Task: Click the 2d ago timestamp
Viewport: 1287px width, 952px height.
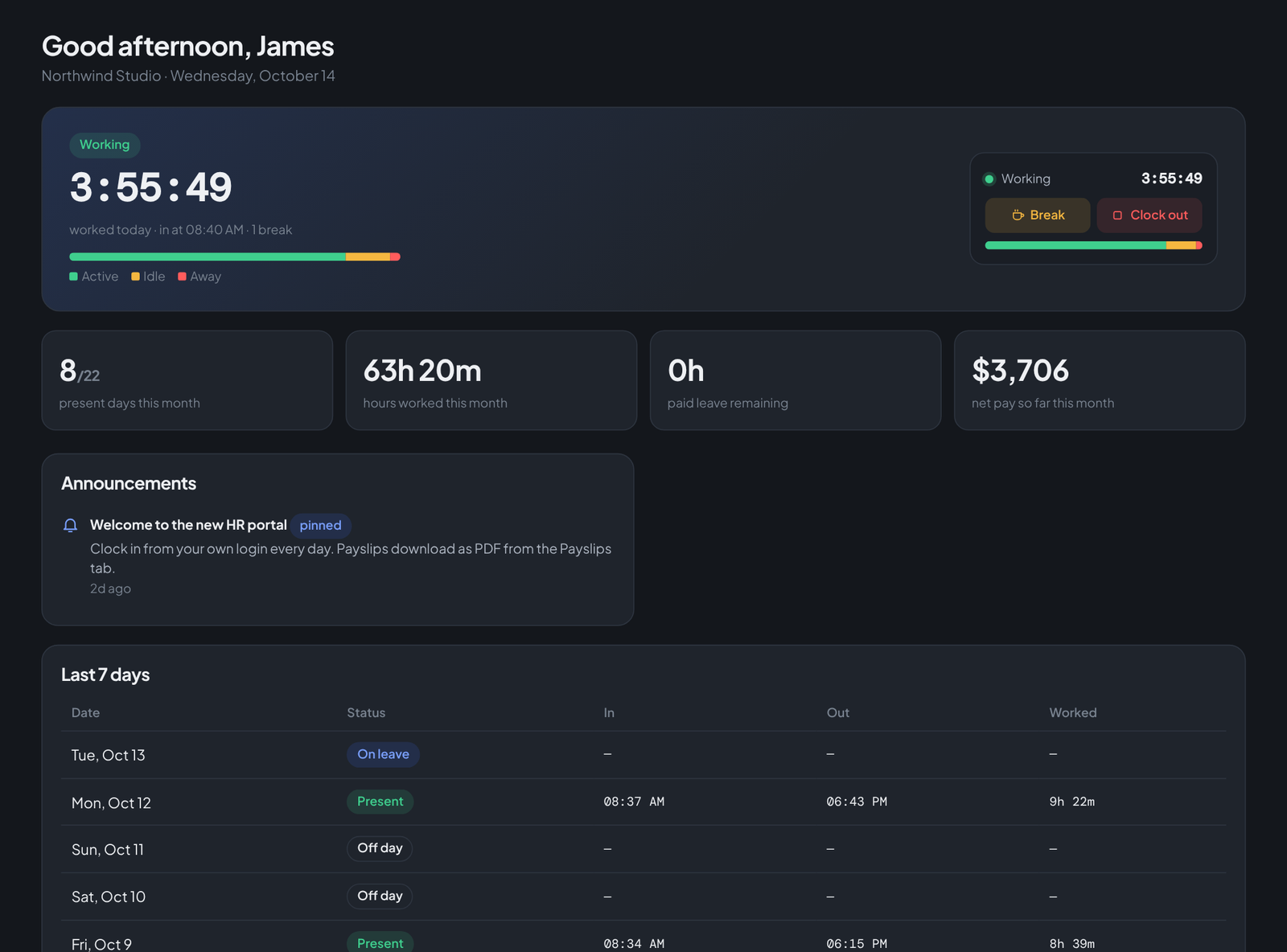Action: click(x=110, y=589)
